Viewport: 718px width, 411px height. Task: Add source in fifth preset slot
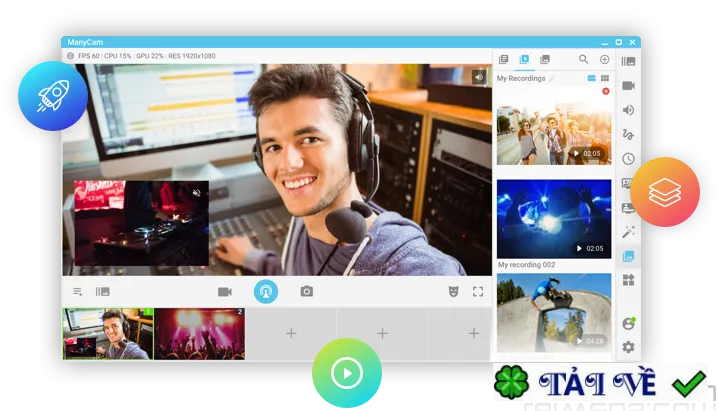pyautogui.click(x=473, y=334)
